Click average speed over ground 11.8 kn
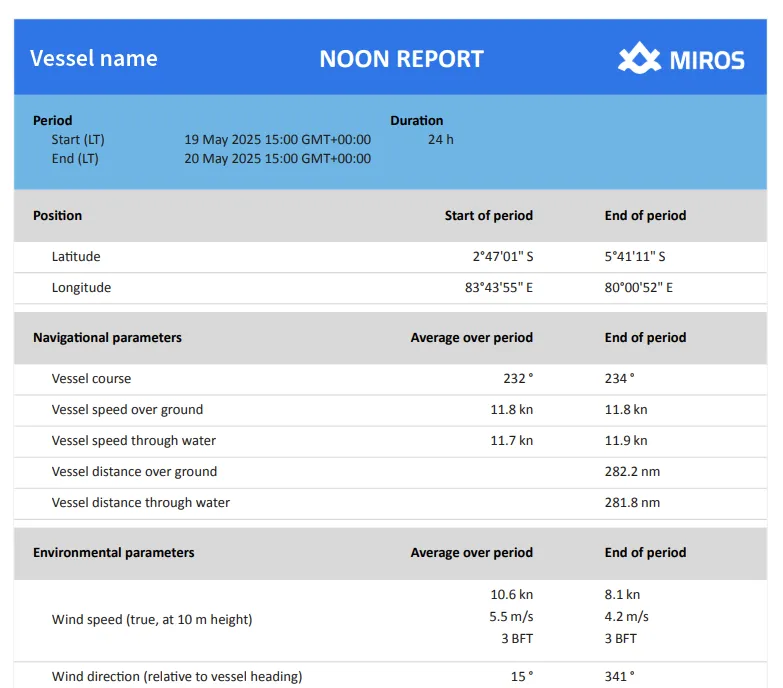 (x=511, y=409)
